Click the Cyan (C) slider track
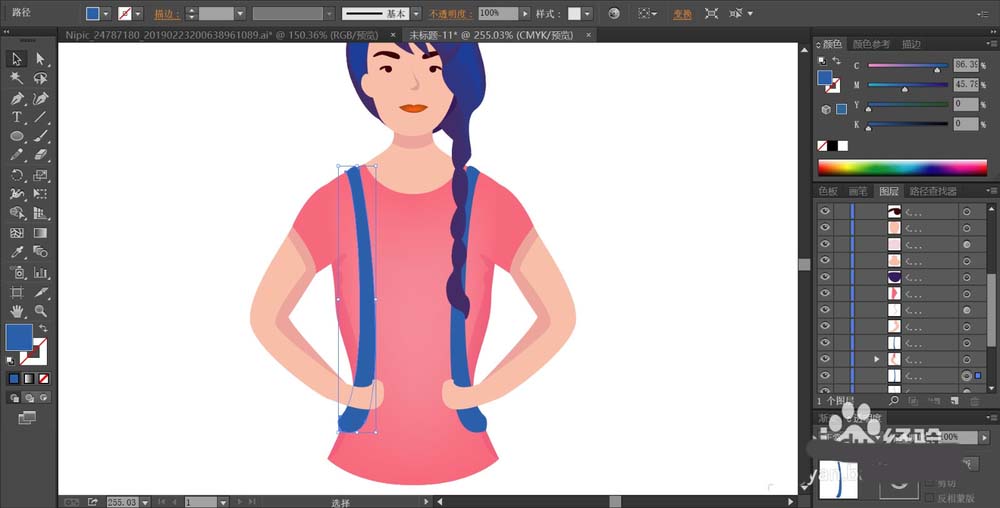This screenshot has height=508, width=1000. pos(908,65)
